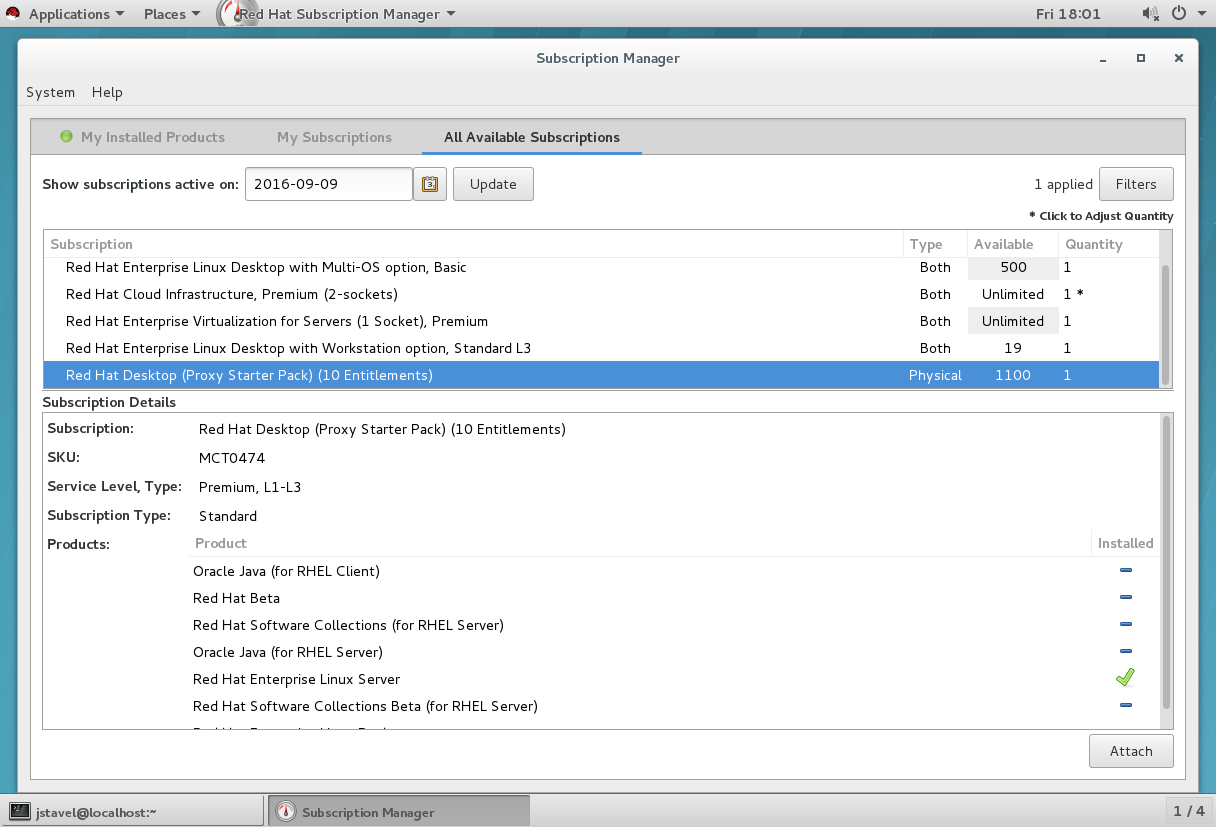Click the Attach button

[1131, 751]
